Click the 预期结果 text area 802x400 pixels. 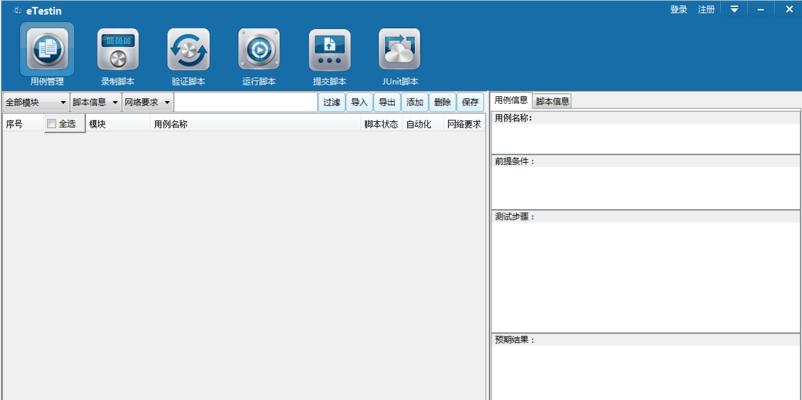[x=645, y=373]
